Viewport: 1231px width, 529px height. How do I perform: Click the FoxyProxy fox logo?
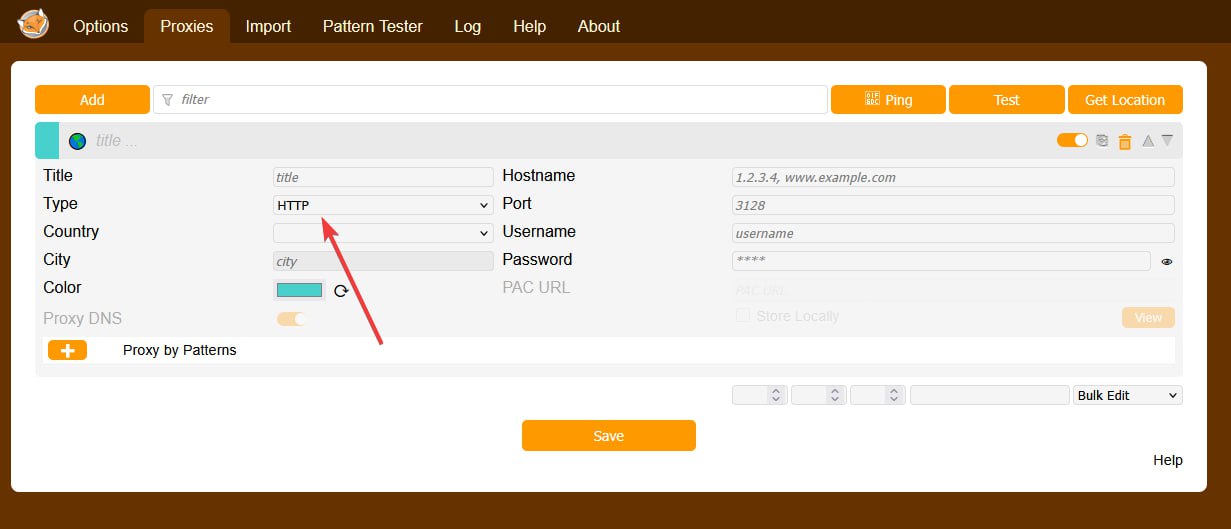(33, 24)
